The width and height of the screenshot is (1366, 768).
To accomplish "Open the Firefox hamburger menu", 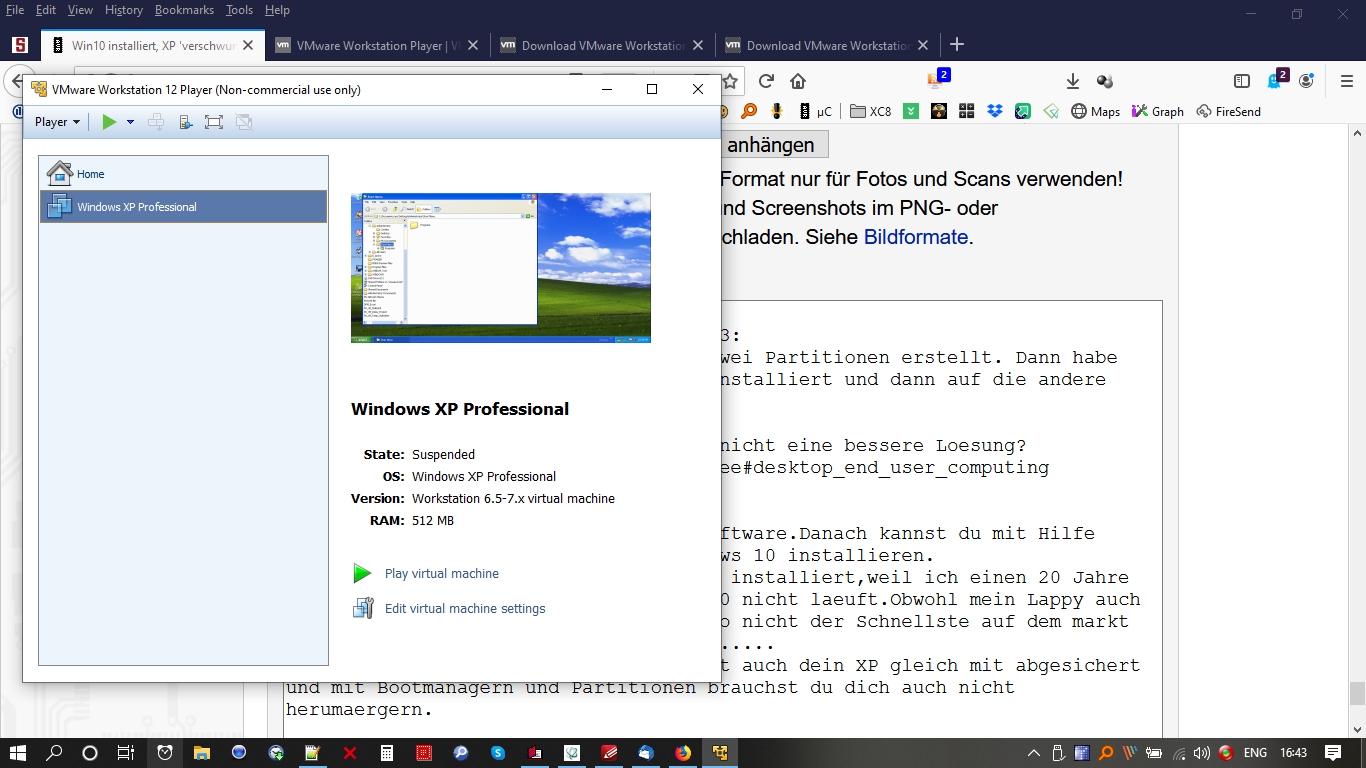I will [x=1345, y=81].
